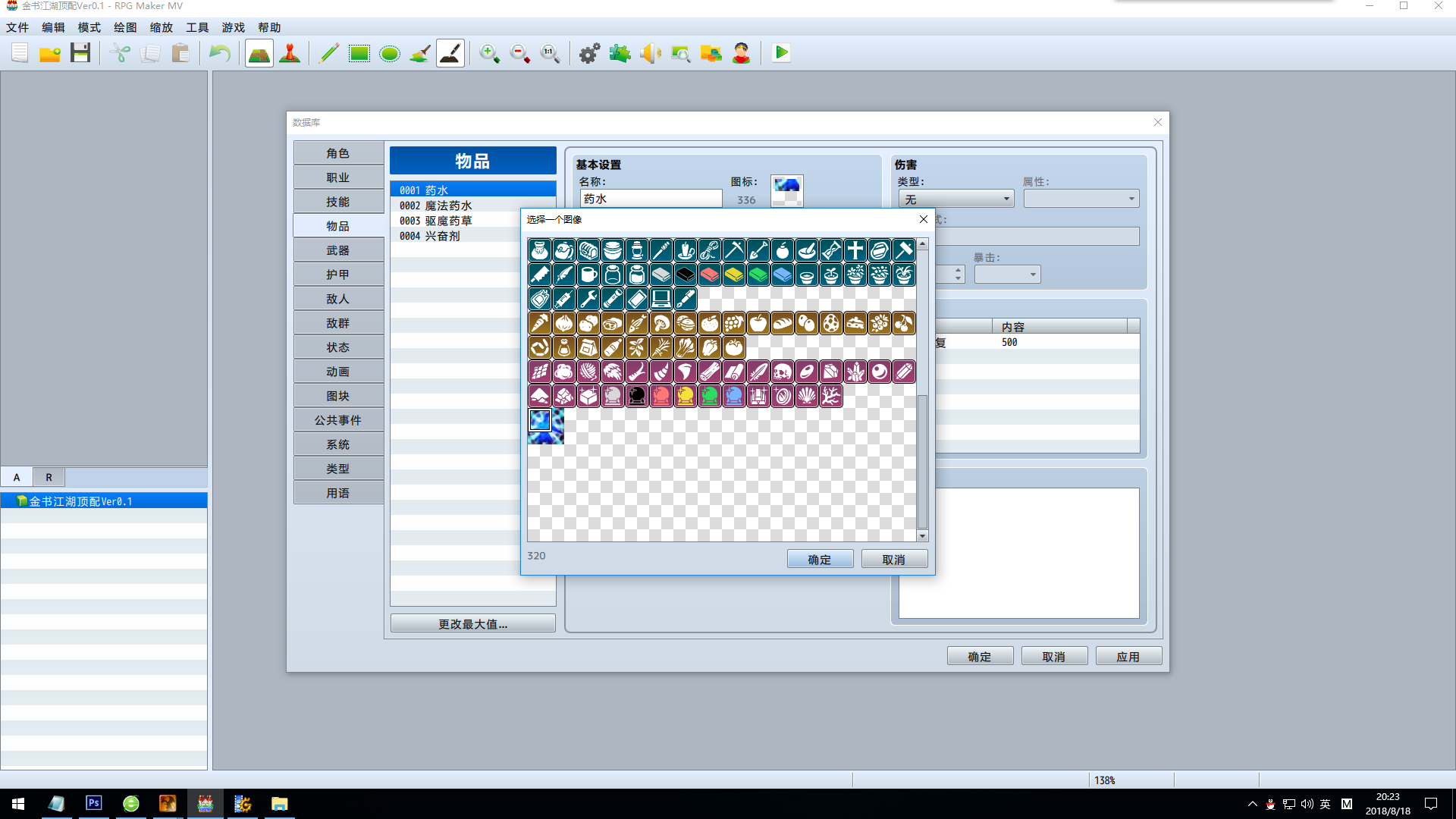
Task: Click the 名称 input field containing 药水
Action: pyautogui.click(x=651, y=199)
